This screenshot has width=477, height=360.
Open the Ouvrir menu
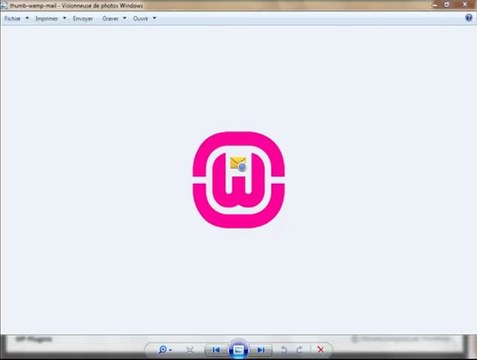click(x=141, y=19)
